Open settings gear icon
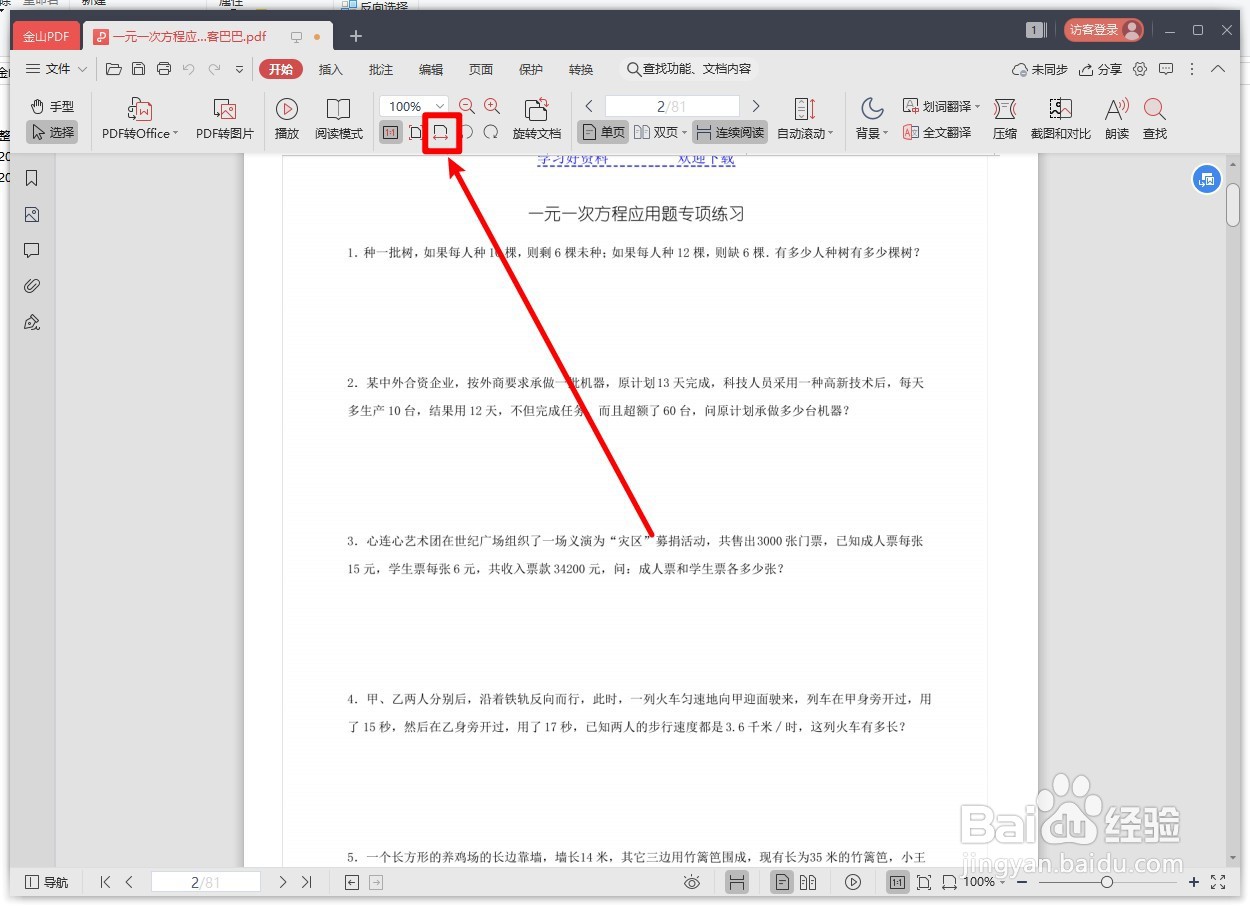The image size is (1250, 906). (x=1140, y=69)
